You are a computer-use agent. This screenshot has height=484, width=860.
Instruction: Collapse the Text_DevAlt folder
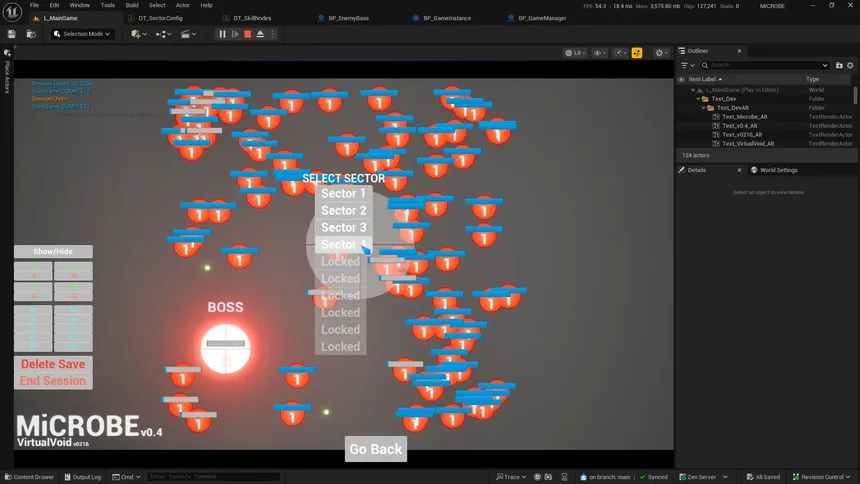[x=703, y=108]
